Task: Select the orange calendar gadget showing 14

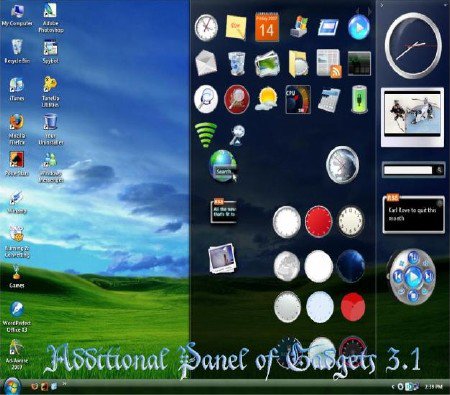Action: 267,27
